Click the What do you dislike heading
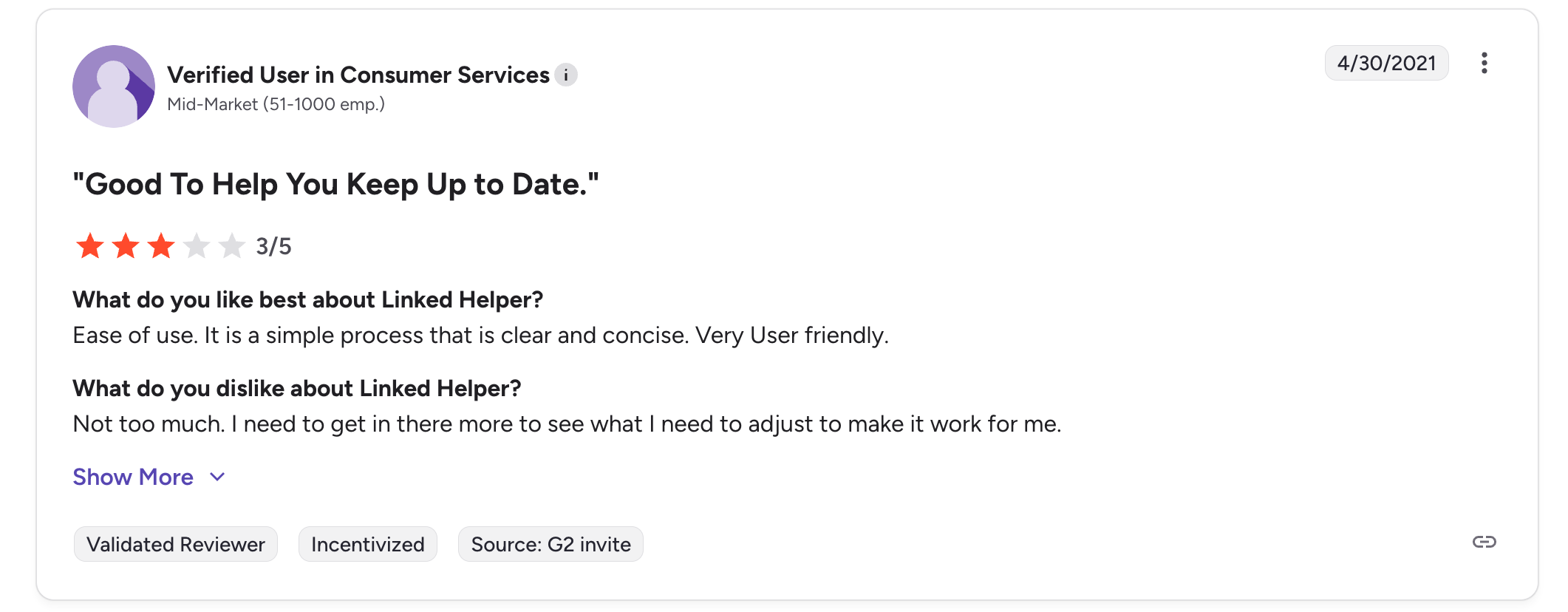This screenshot has width=1568, height=612. 296,388
